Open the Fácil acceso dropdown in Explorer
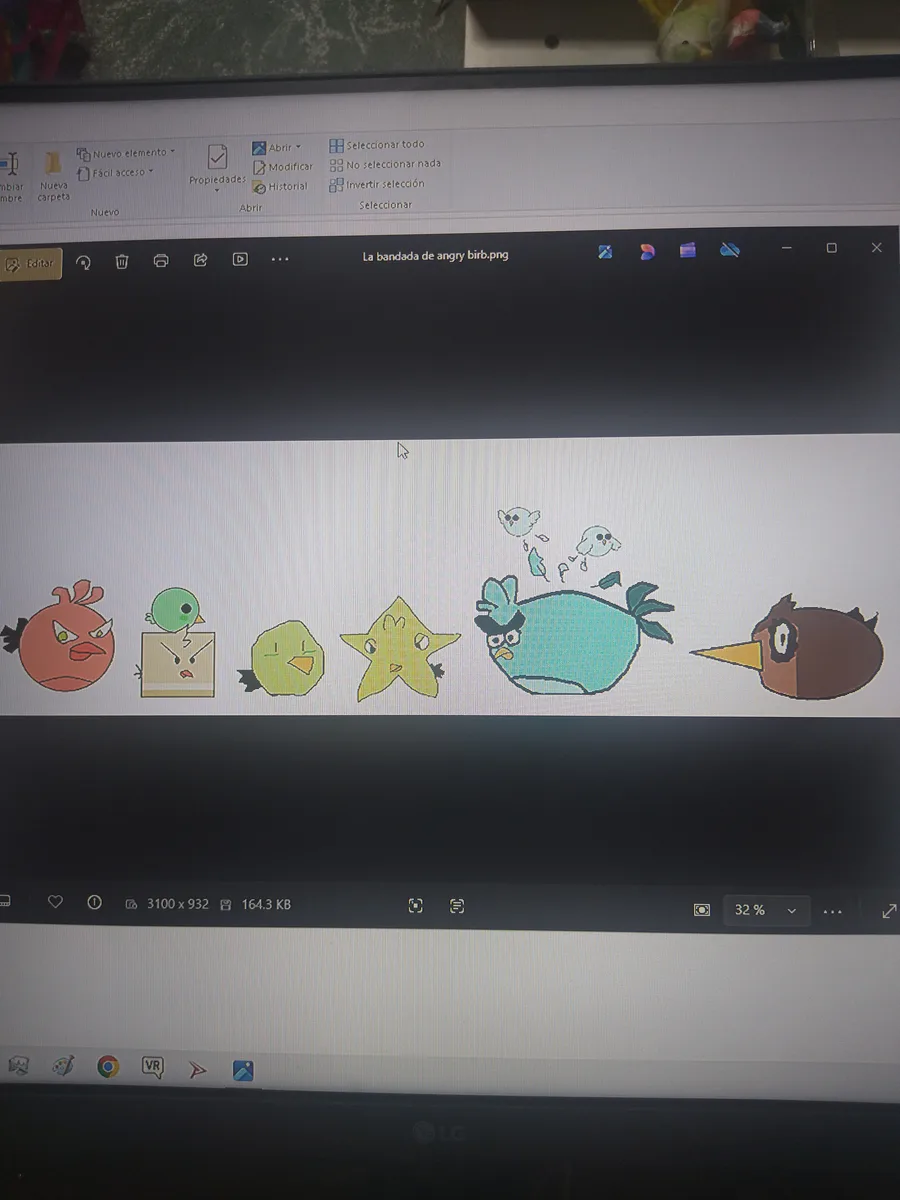The width and height of the screenshot is (900, 1200). point(116,173)
